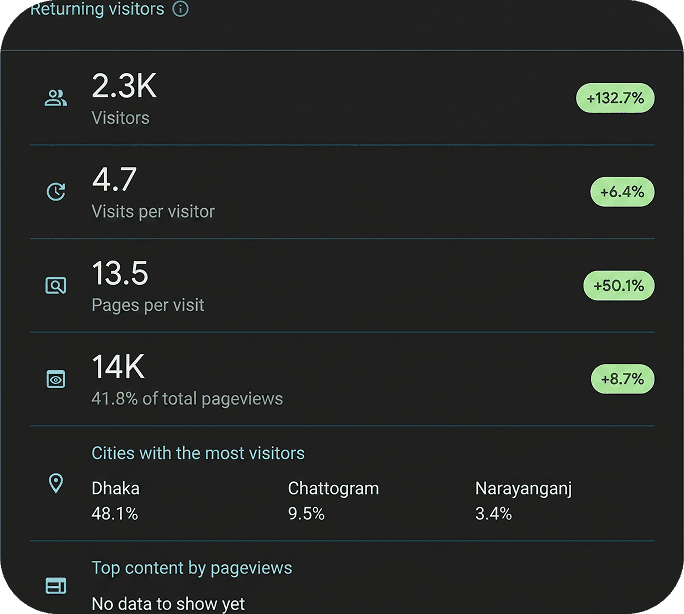
Task: Click the location pin icon
Action: point(56,483)
